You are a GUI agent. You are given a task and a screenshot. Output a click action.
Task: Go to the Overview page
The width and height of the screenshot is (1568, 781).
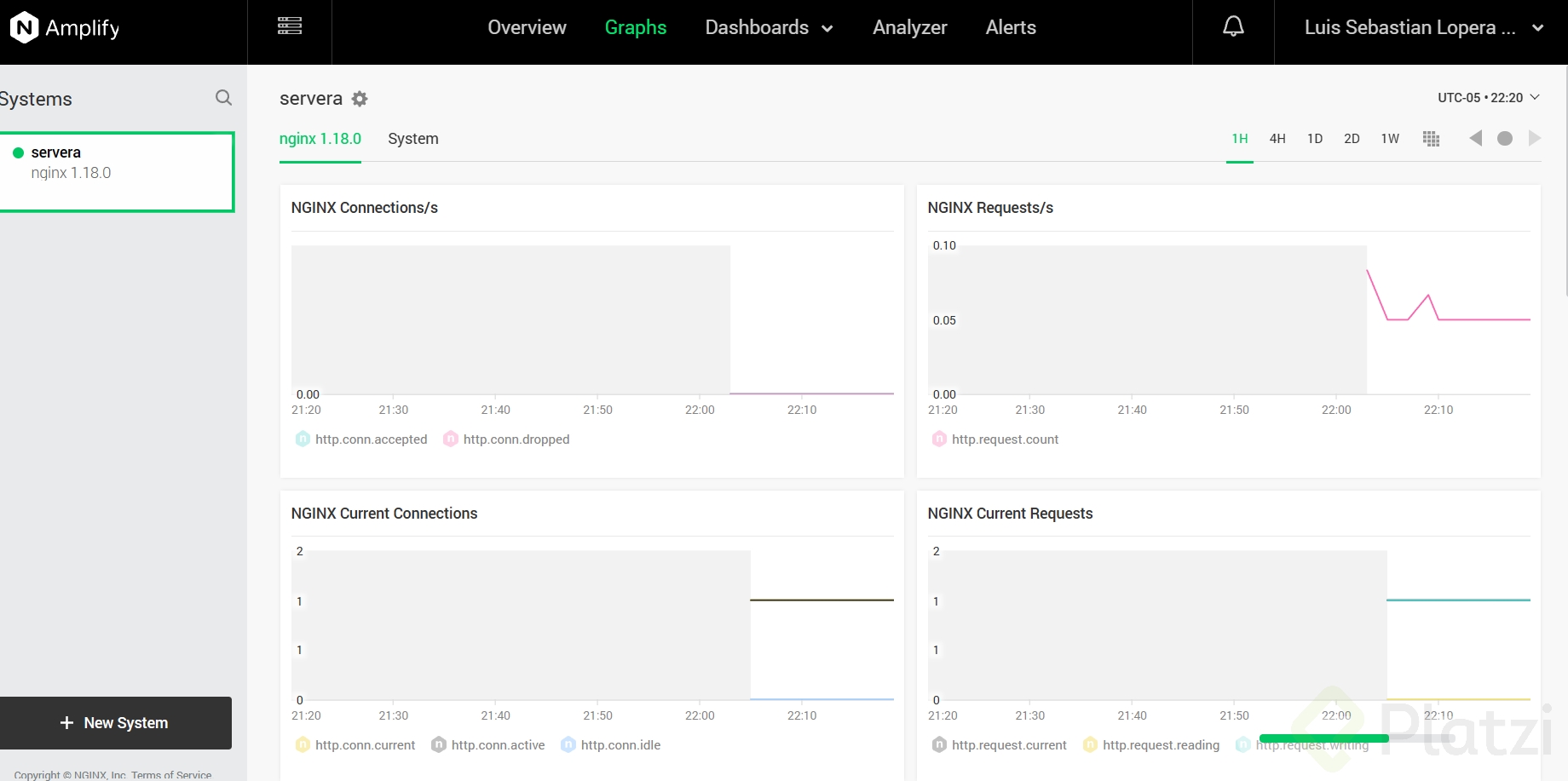tap(527, 27)
